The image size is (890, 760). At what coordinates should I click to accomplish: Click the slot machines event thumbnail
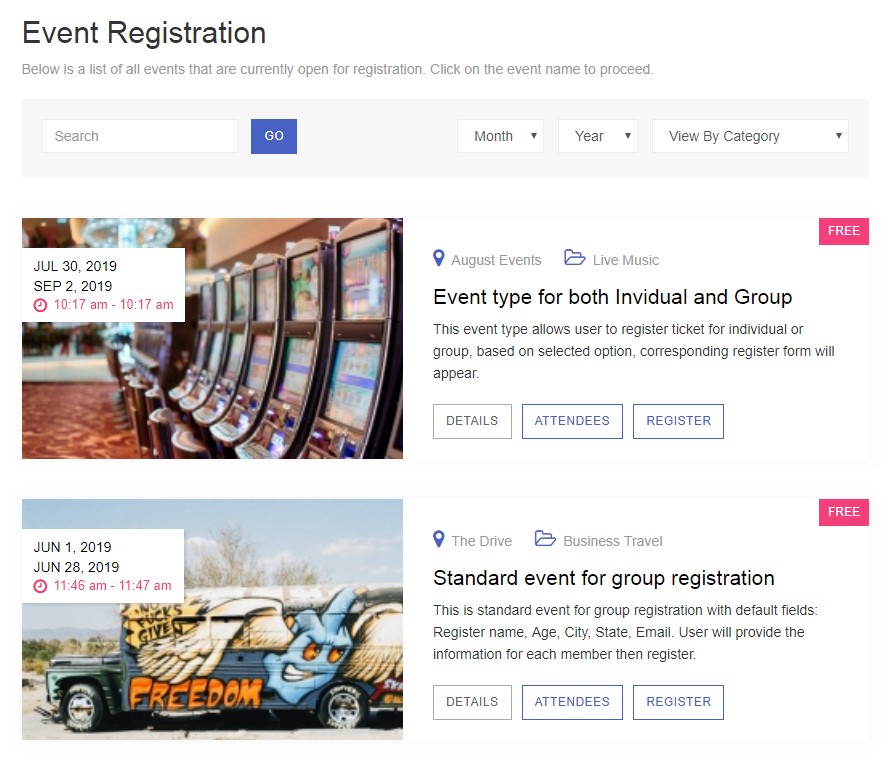(212, 338)
